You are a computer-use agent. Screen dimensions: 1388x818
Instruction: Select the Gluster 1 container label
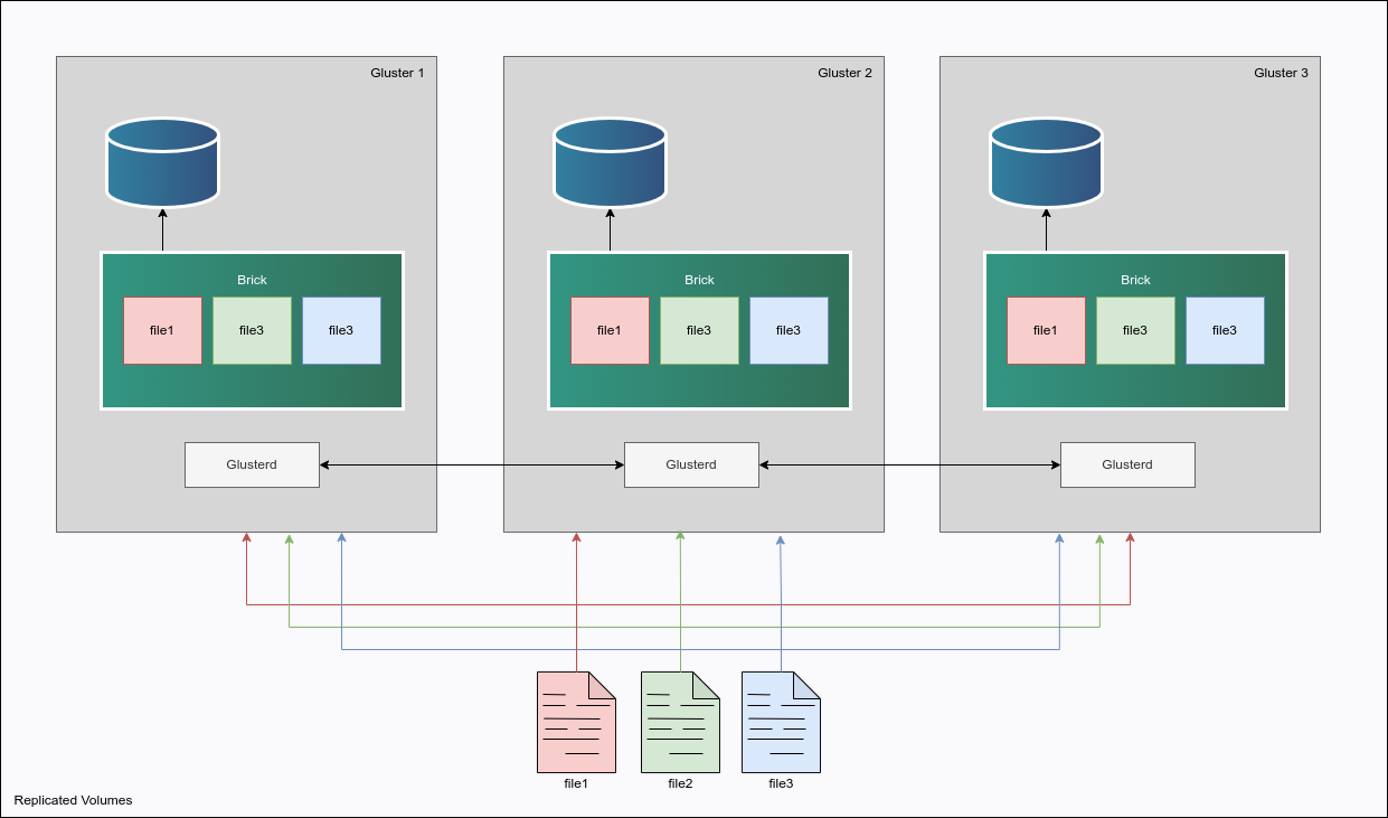click(x=397, y=72)
